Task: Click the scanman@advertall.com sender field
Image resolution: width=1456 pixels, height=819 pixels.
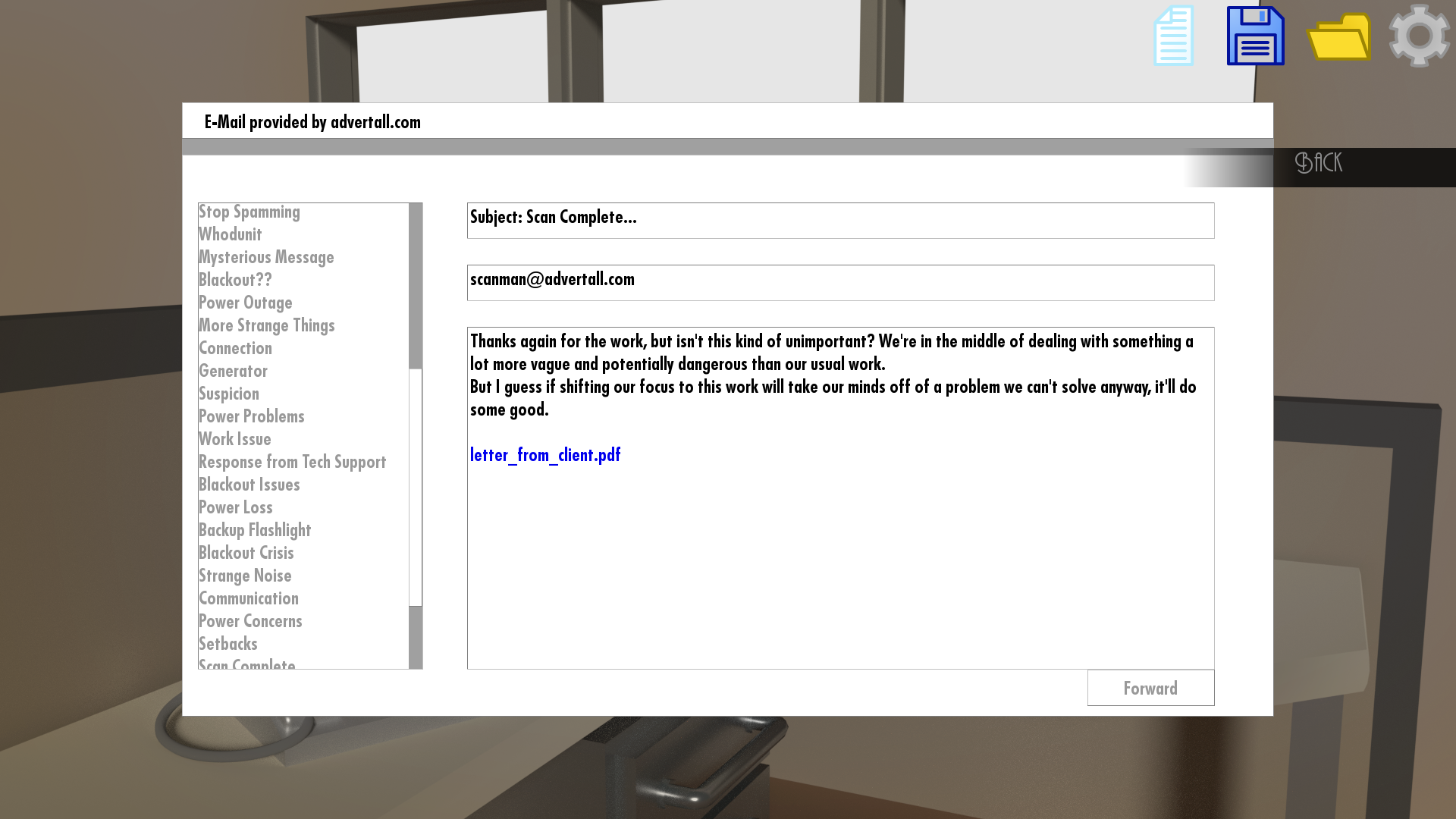Action: coord(840,283)
